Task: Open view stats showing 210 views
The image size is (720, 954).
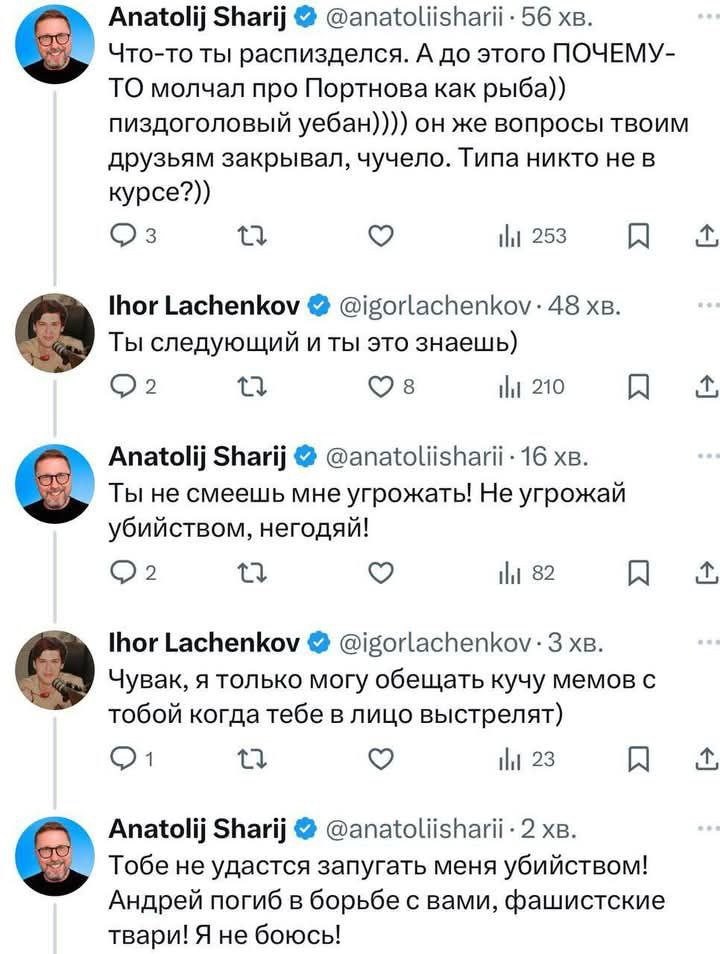Action: 532,388
